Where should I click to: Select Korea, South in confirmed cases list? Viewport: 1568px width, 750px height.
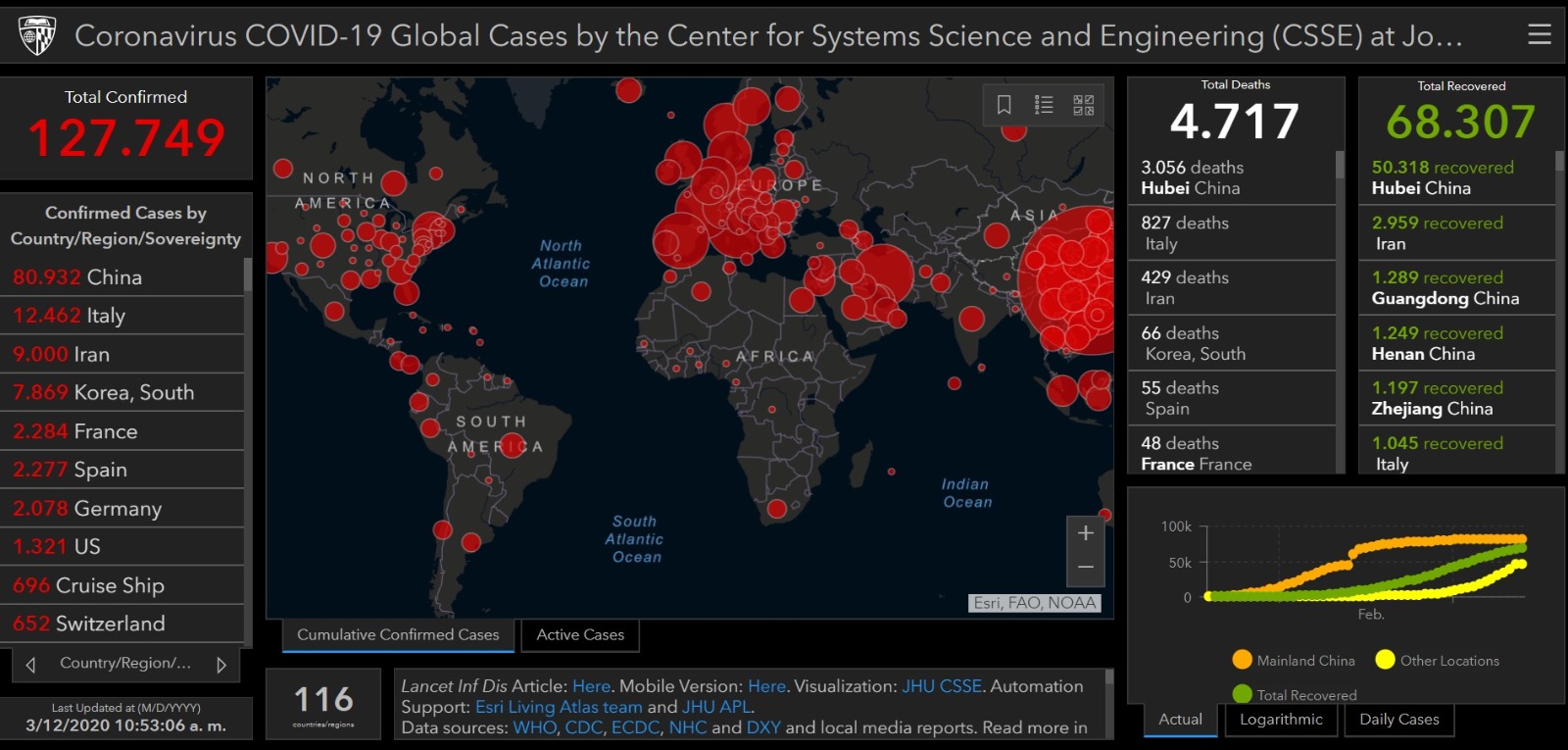122,392
